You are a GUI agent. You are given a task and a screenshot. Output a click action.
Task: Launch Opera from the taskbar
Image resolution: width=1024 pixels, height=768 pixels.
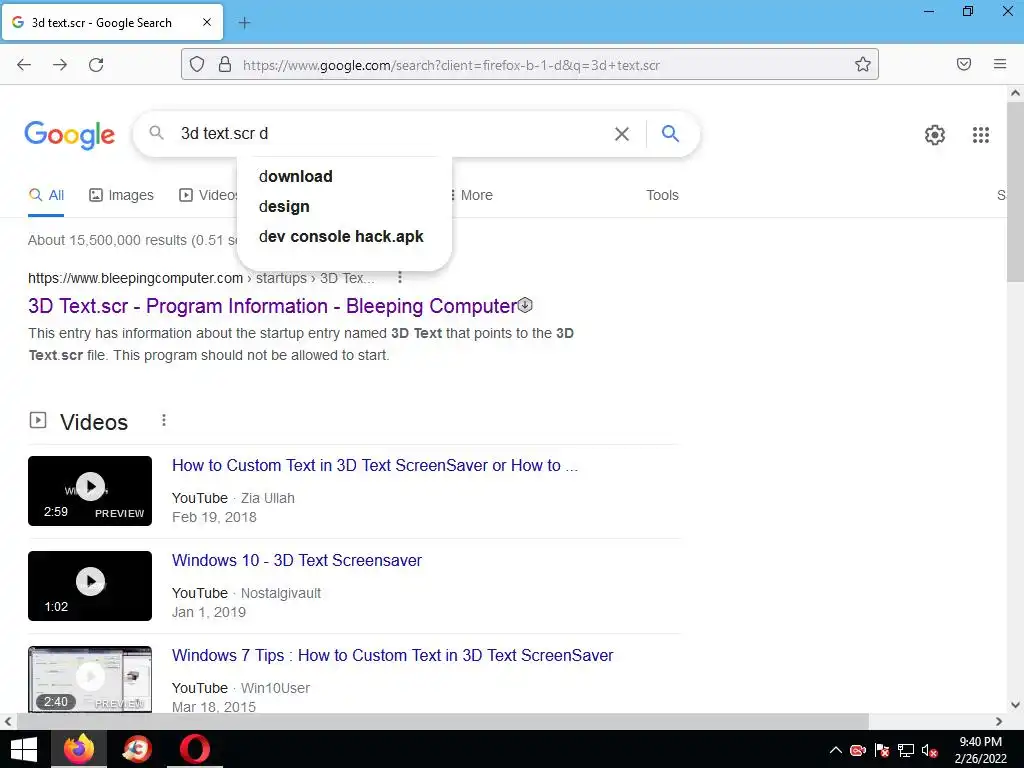[195, 749]
